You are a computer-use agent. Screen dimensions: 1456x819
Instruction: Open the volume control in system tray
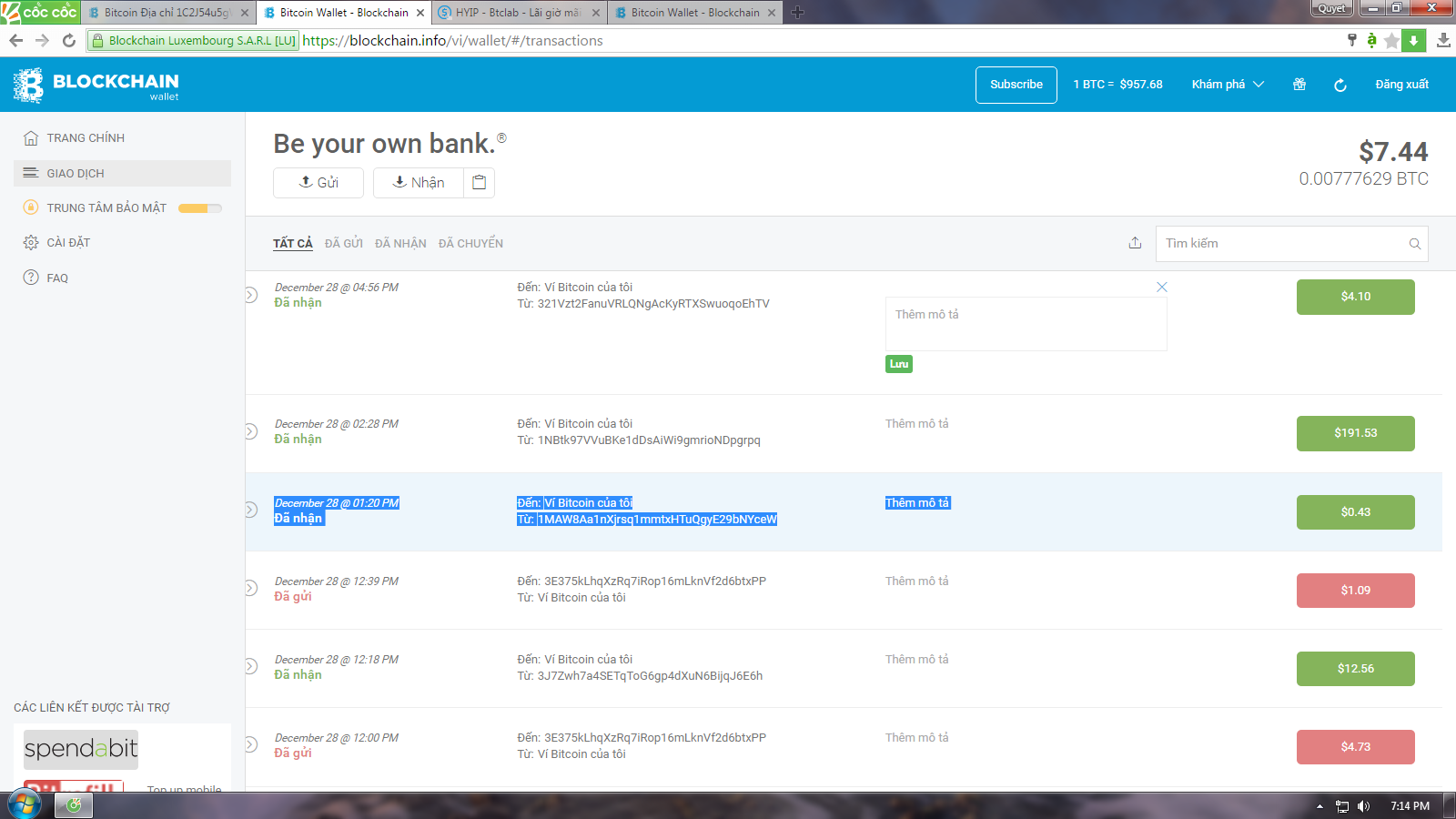pos(1363,806)
